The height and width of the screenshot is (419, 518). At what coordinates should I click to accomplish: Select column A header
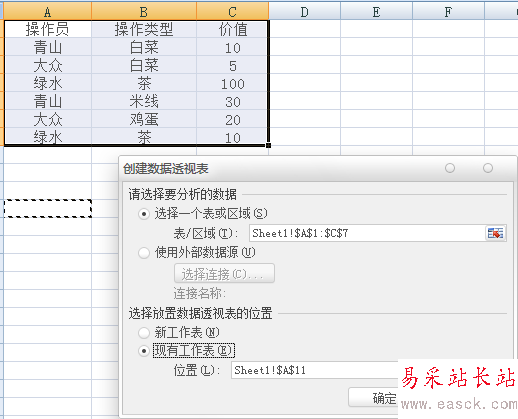coord(47,12)
